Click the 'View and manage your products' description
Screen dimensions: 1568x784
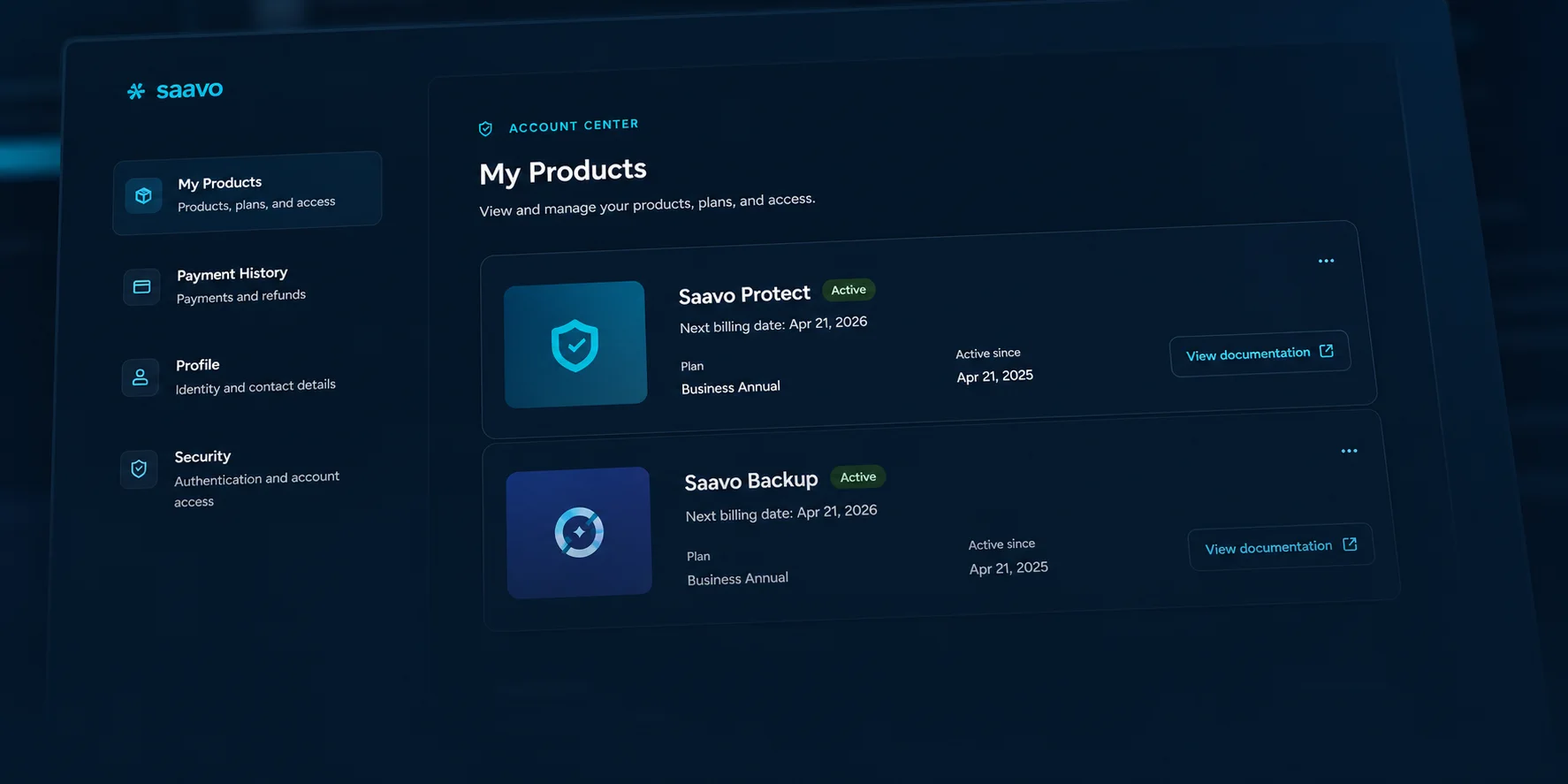pos(647,204)
